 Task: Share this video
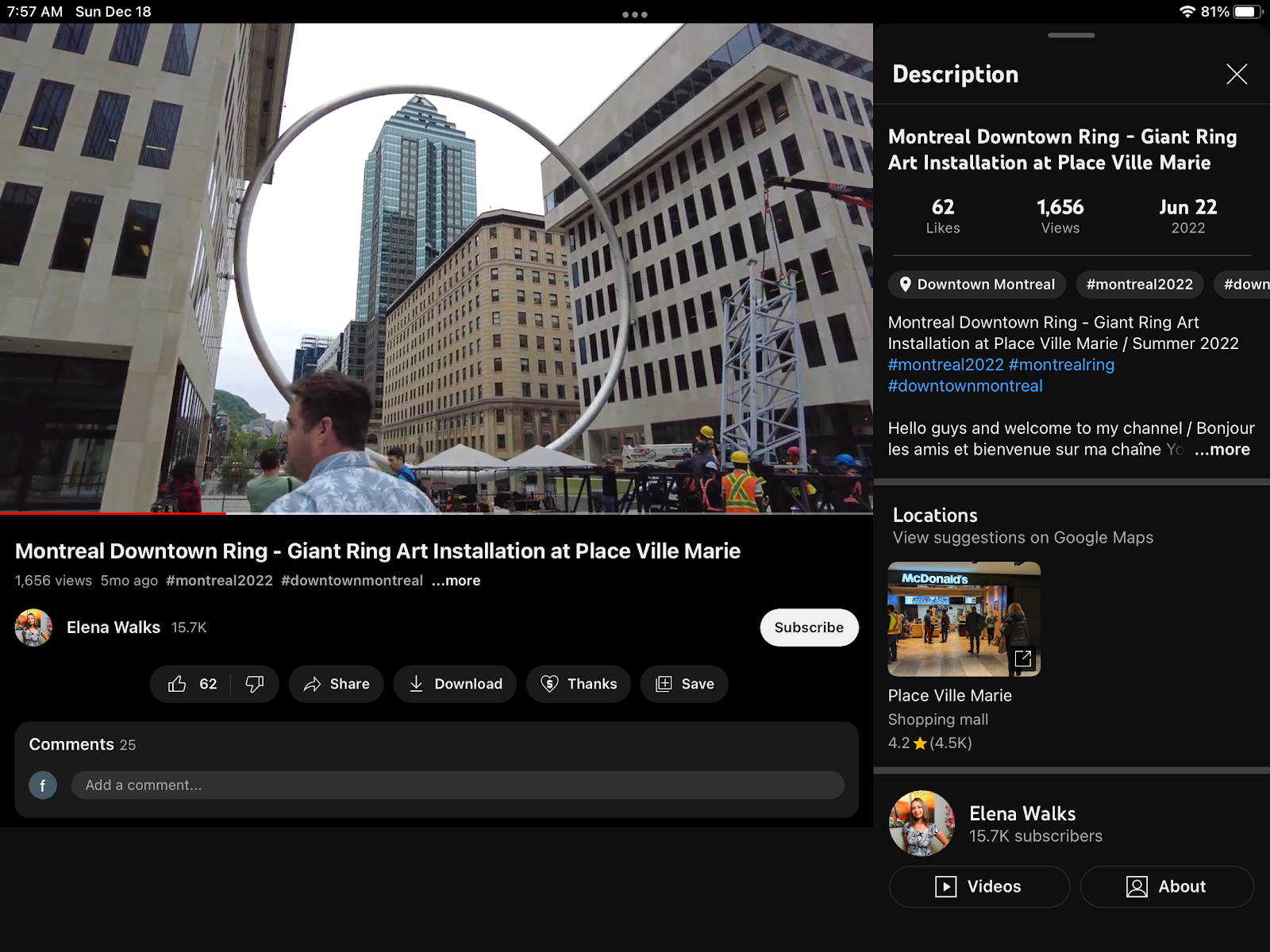click(337, 684)
